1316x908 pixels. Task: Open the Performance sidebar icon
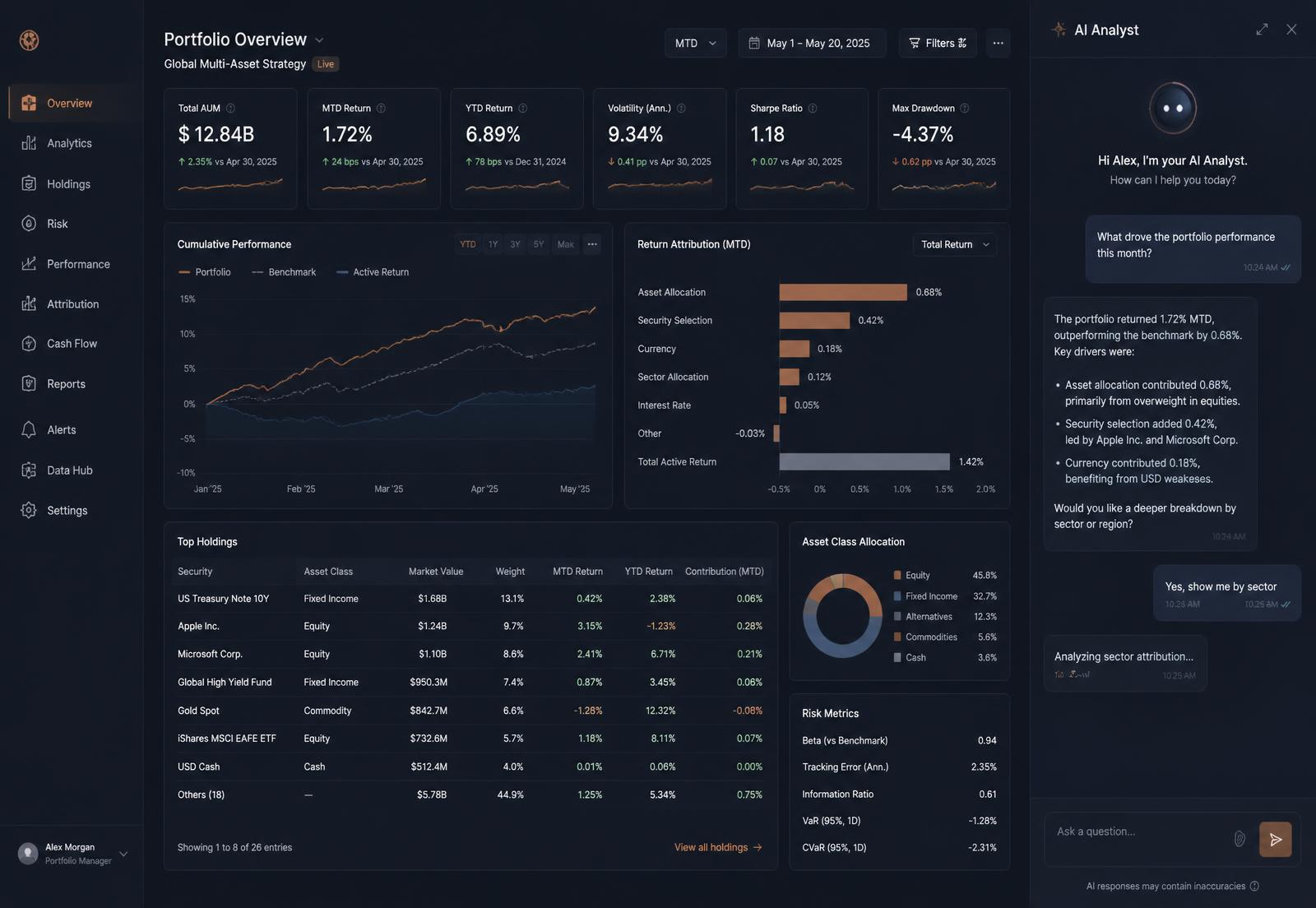29,264
